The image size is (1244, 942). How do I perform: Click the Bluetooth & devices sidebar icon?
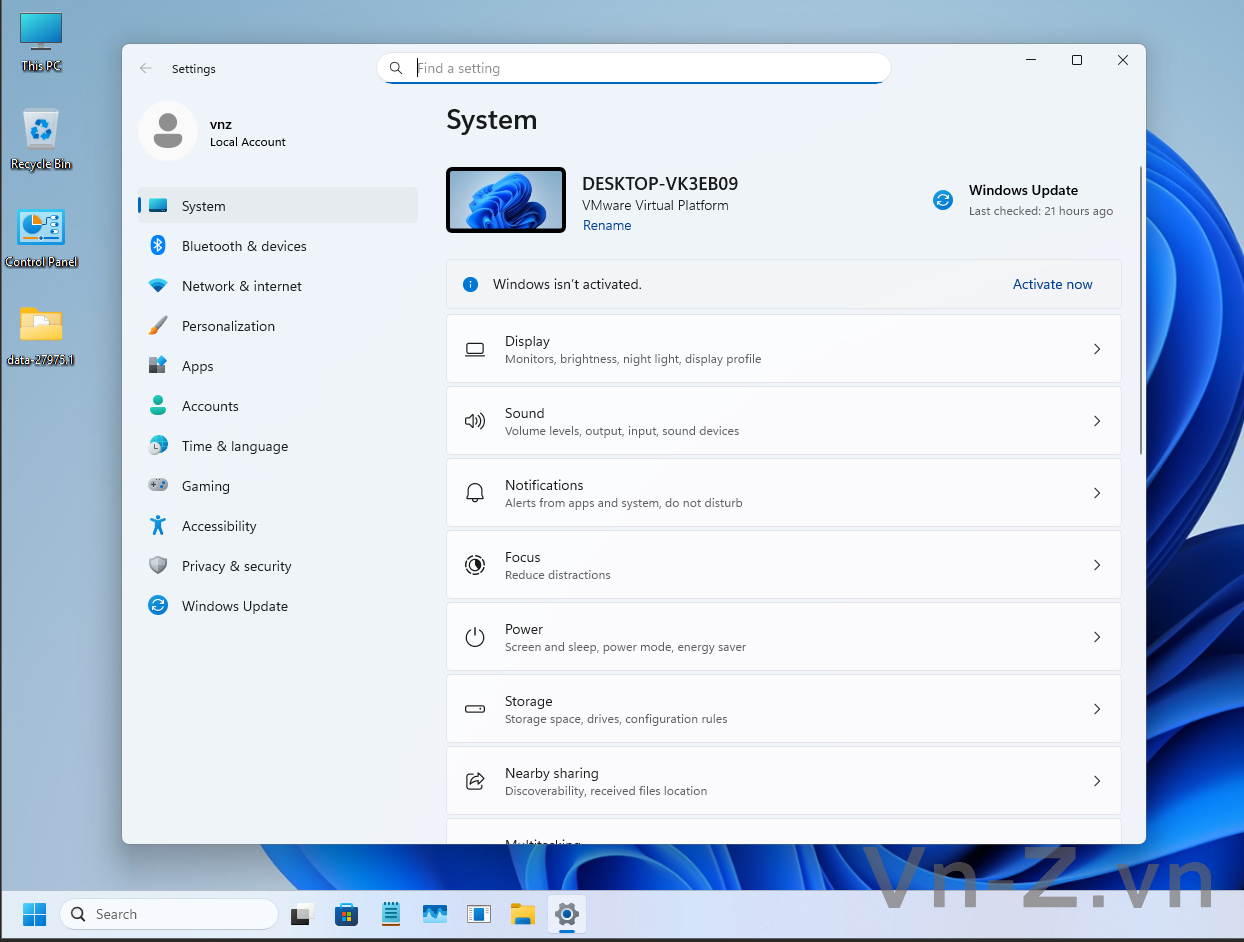click(158, 246)
